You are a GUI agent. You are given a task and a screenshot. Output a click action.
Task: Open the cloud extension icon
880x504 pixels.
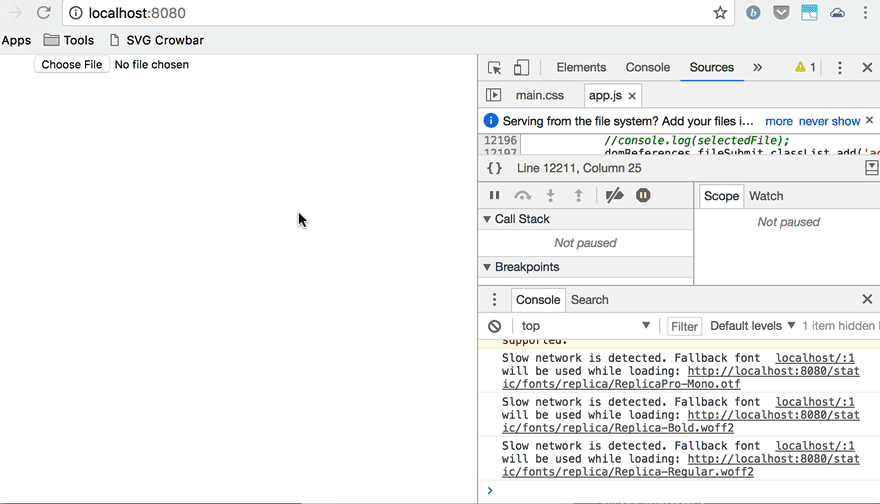tap(837, 12)
